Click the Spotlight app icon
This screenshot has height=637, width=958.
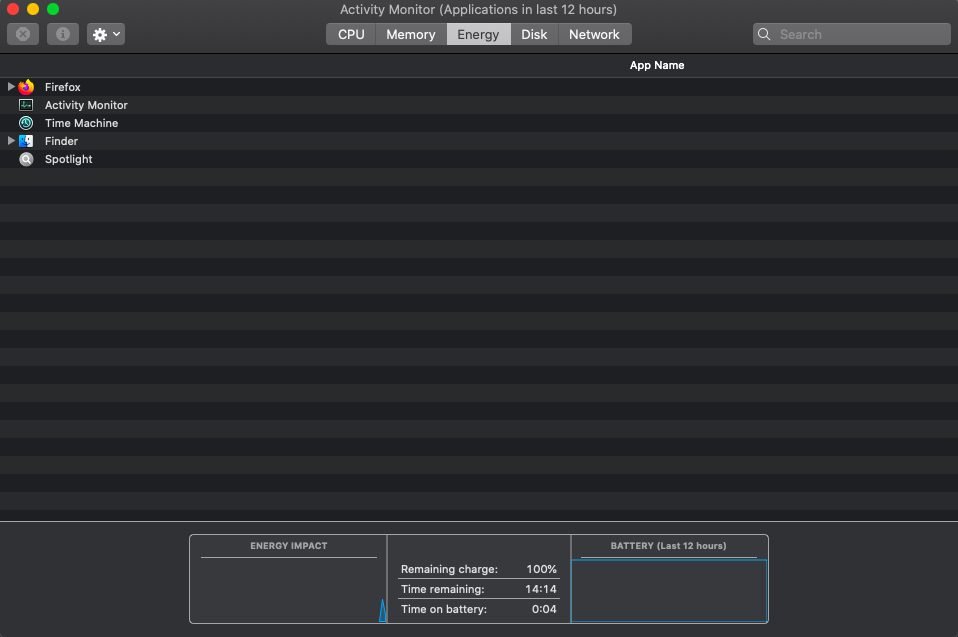26,159
